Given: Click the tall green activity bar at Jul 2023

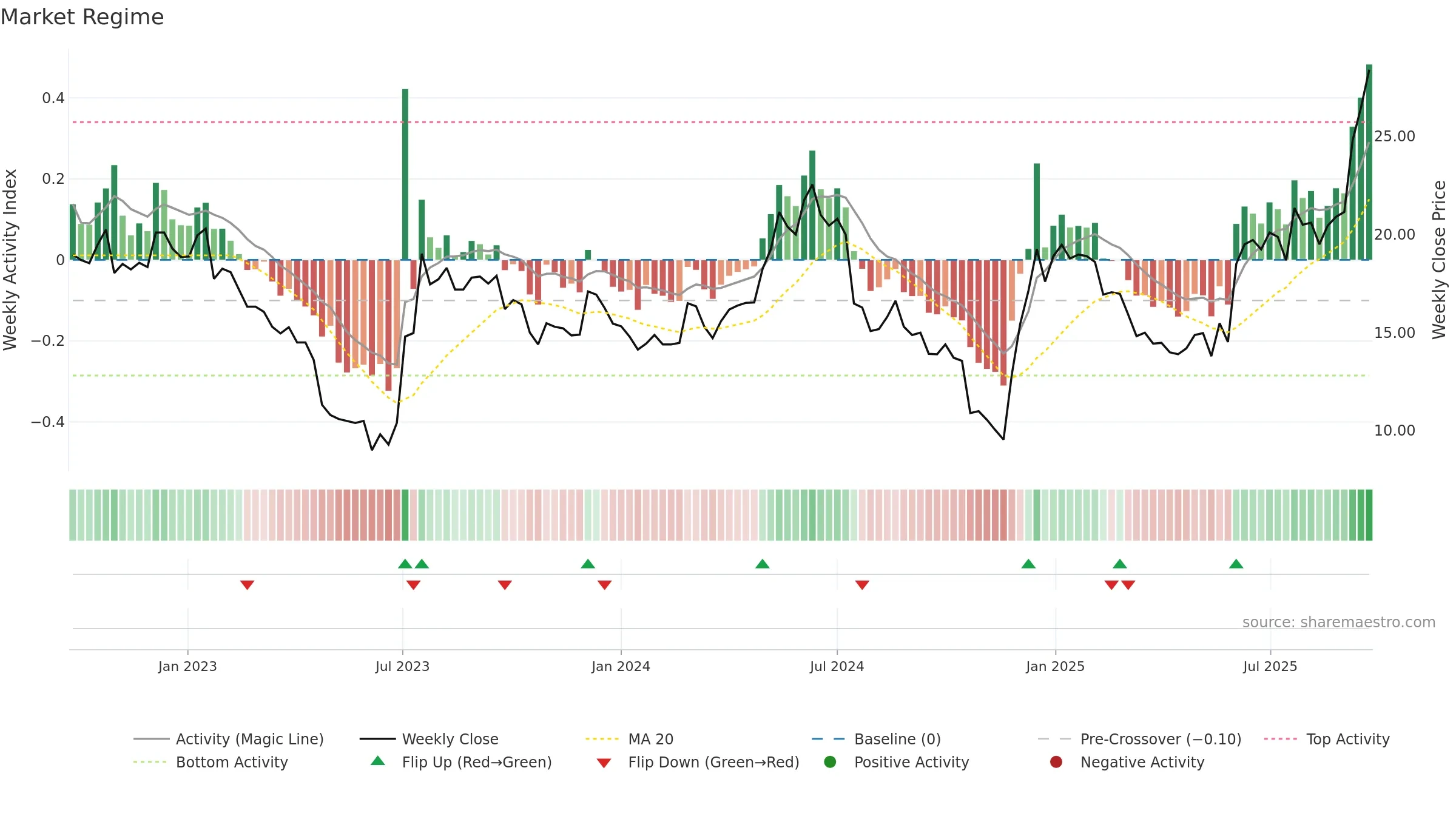Looking at the screenshot, I should (x=405, y=175).
